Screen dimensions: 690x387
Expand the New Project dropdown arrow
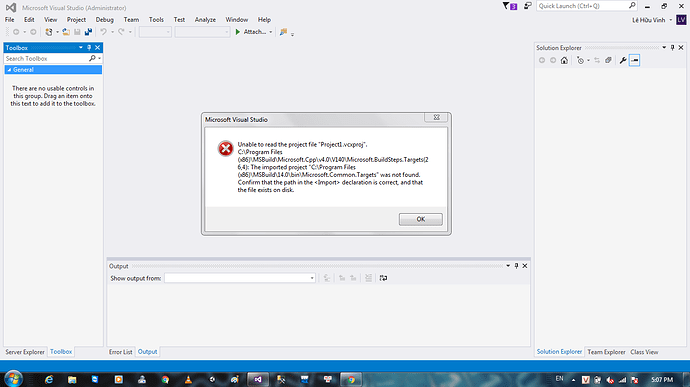click(x=57, y=32)
